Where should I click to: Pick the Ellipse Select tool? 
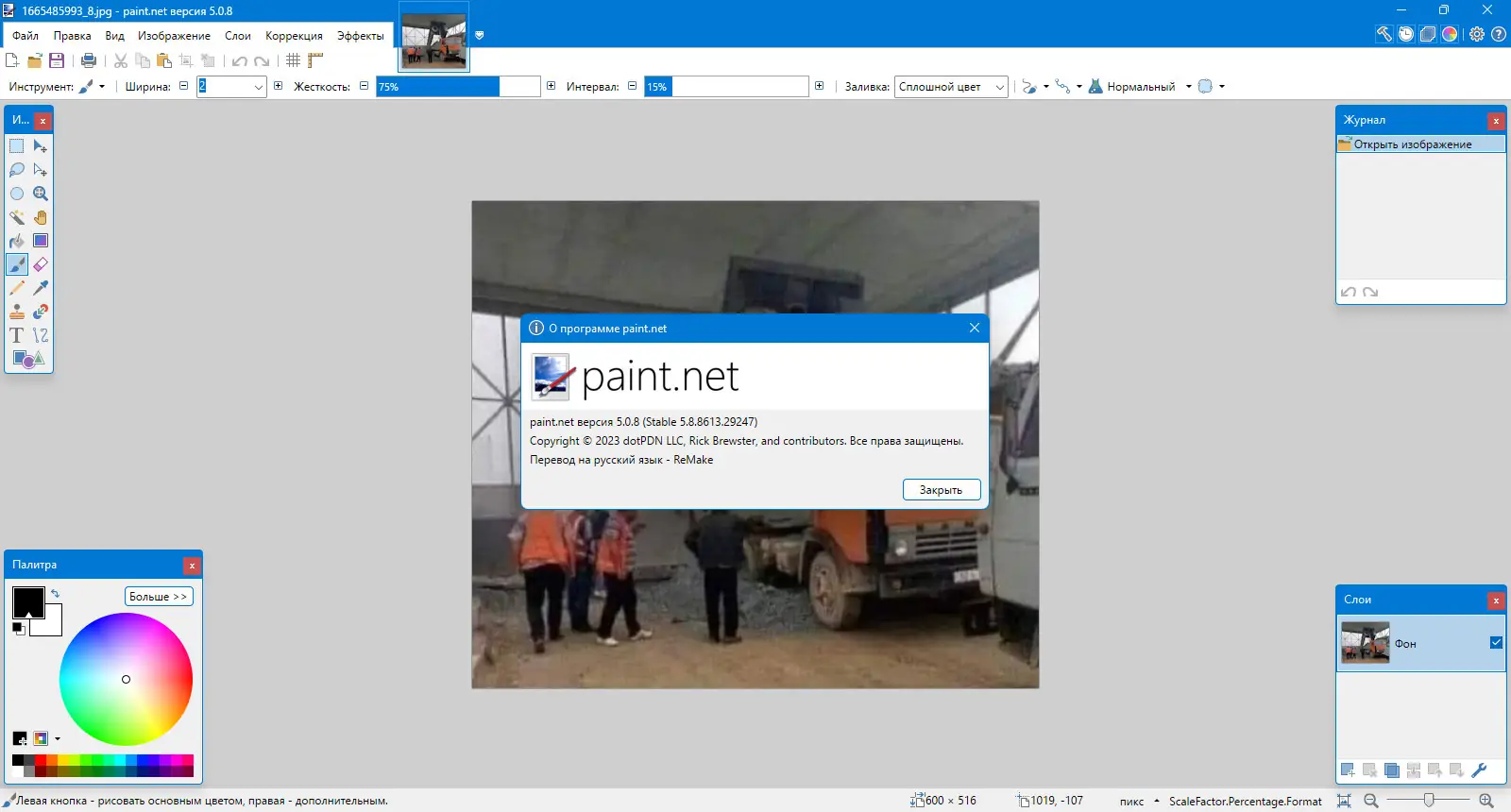click(x=17, y=194)
